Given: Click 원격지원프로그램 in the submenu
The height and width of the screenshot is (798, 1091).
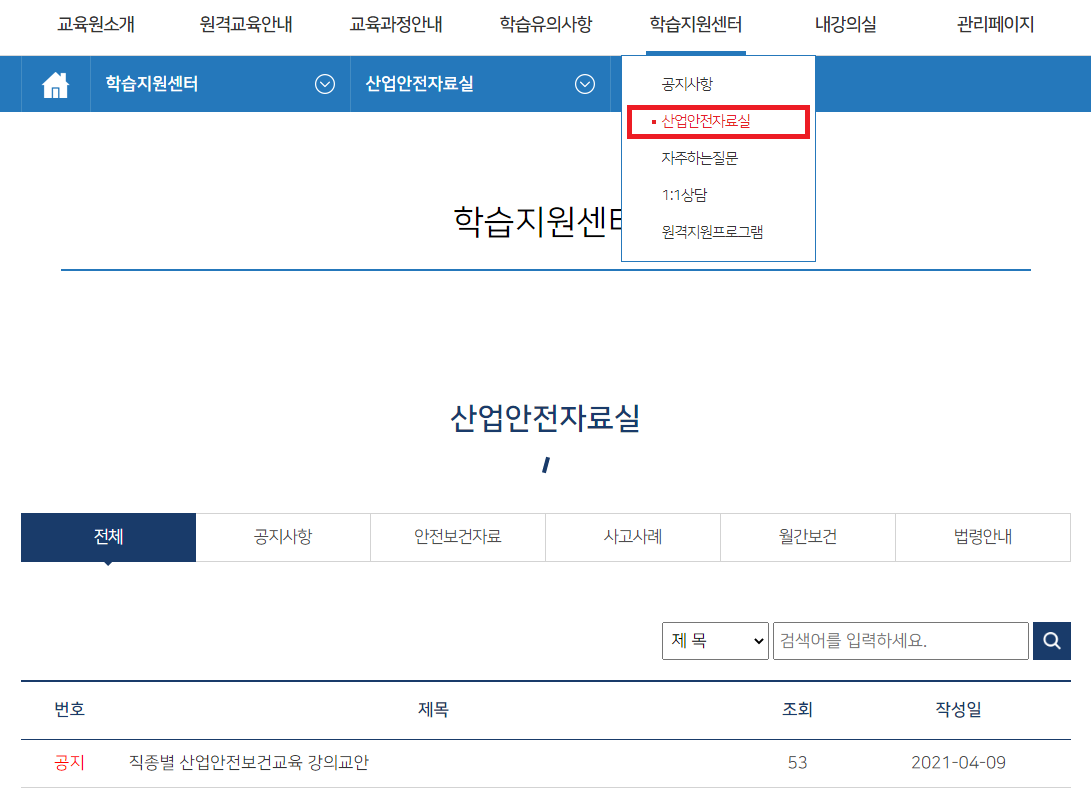Looking at the screenshot, I should tap(712, 232).
